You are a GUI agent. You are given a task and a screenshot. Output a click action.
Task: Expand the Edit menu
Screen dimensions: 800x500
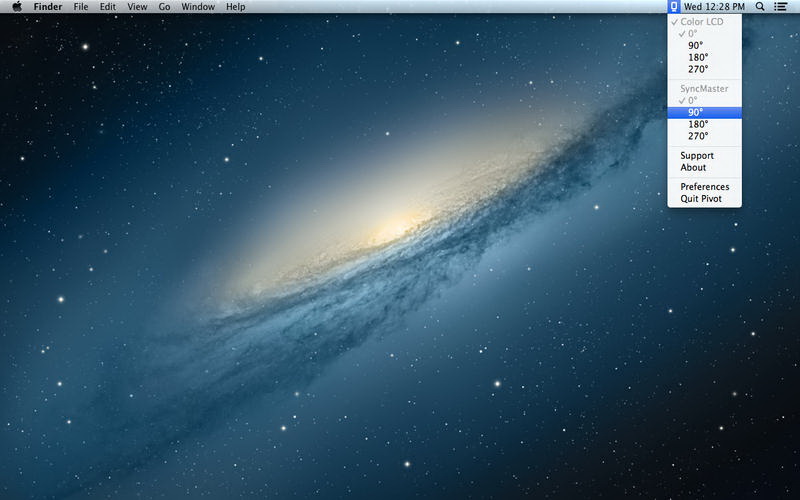pos(108,7)
